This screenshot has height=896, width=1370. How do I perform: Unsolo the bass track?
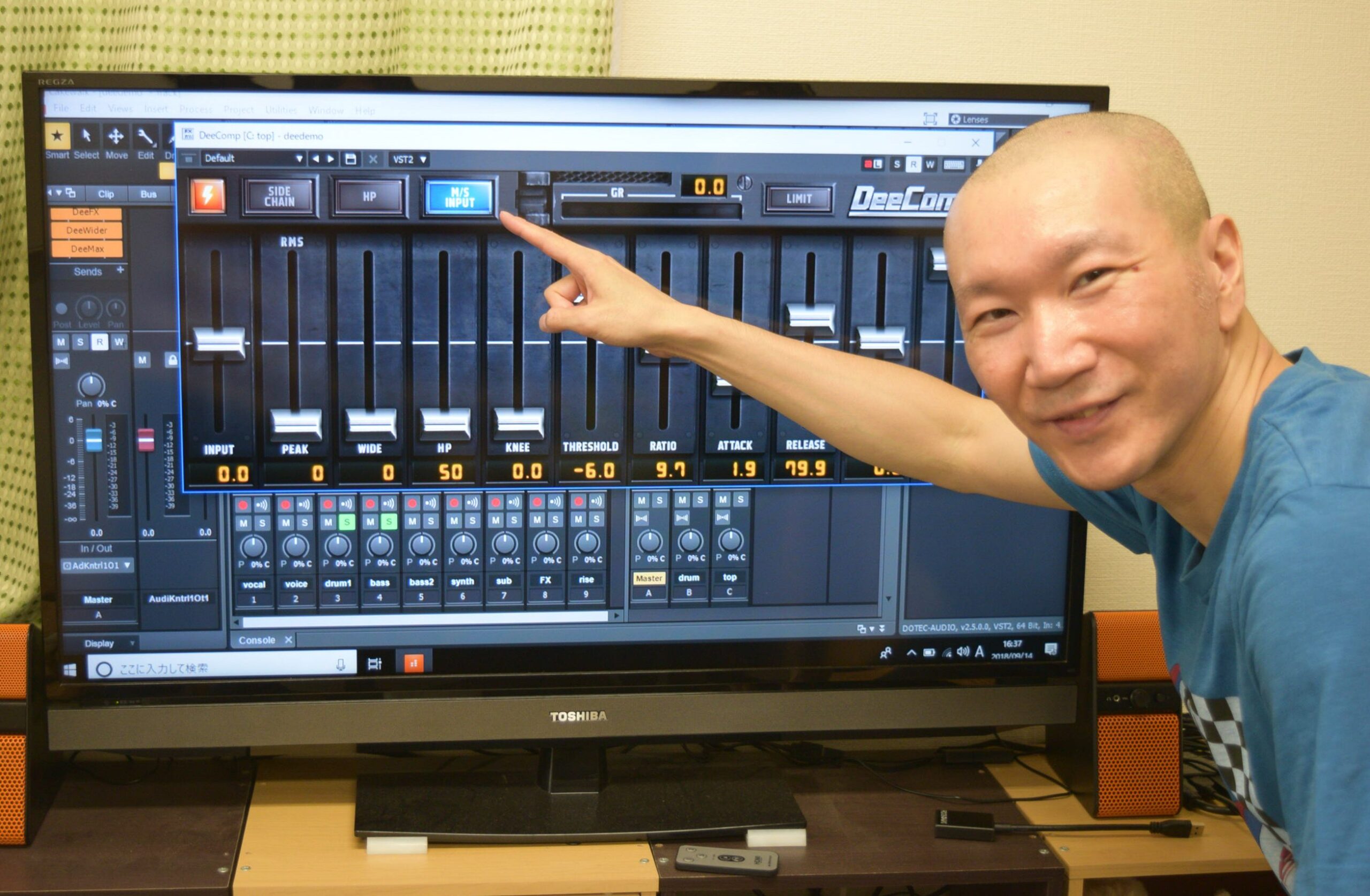[x=389, y=522]
